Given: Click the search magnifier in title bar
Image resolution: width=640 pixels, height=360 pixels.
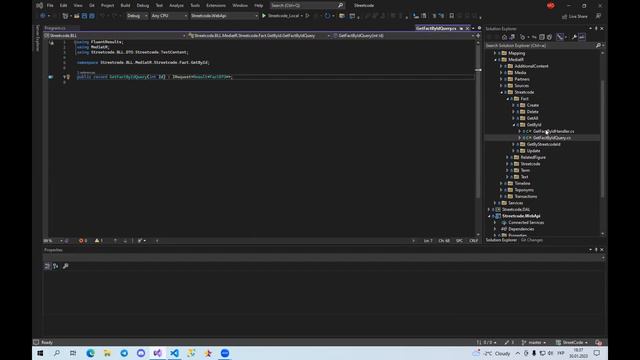Looking at the screenshot, I should [340, 5].
